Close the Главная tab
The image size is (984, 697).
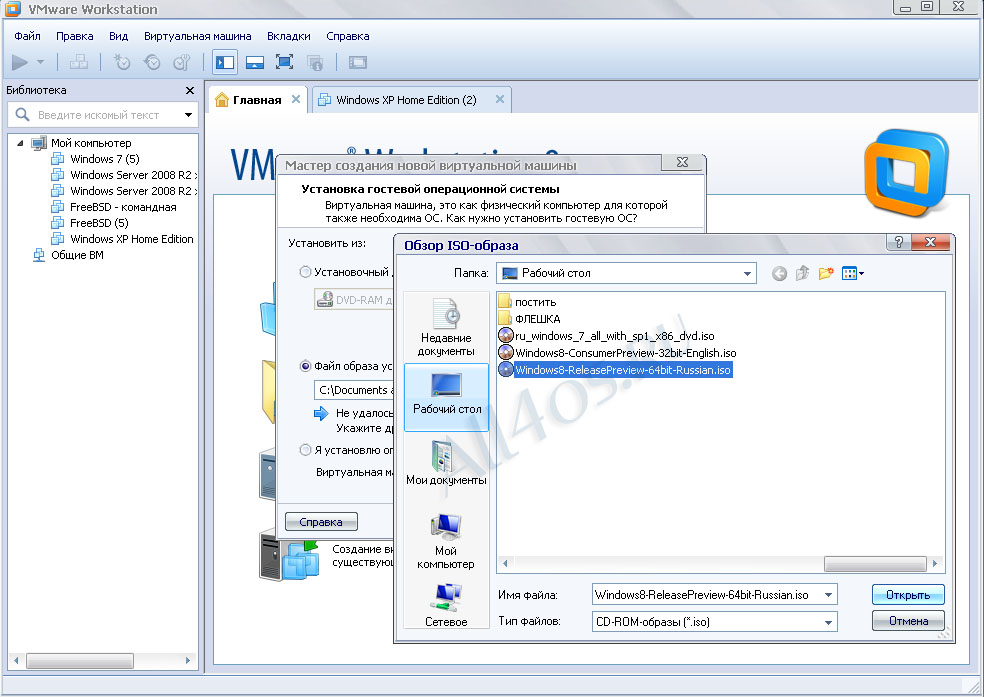coord(296,99)
